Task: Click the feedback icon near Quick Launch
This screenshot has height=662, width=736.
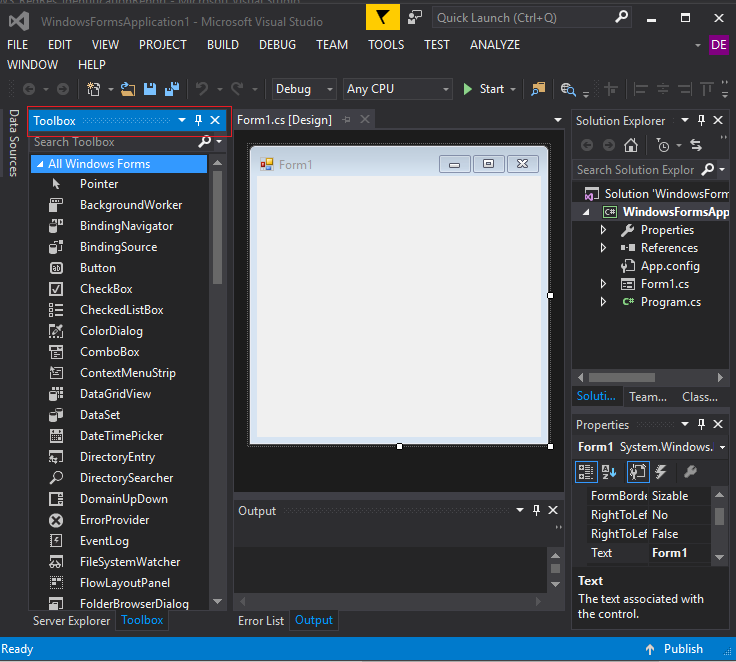Action: coord(415,18)
